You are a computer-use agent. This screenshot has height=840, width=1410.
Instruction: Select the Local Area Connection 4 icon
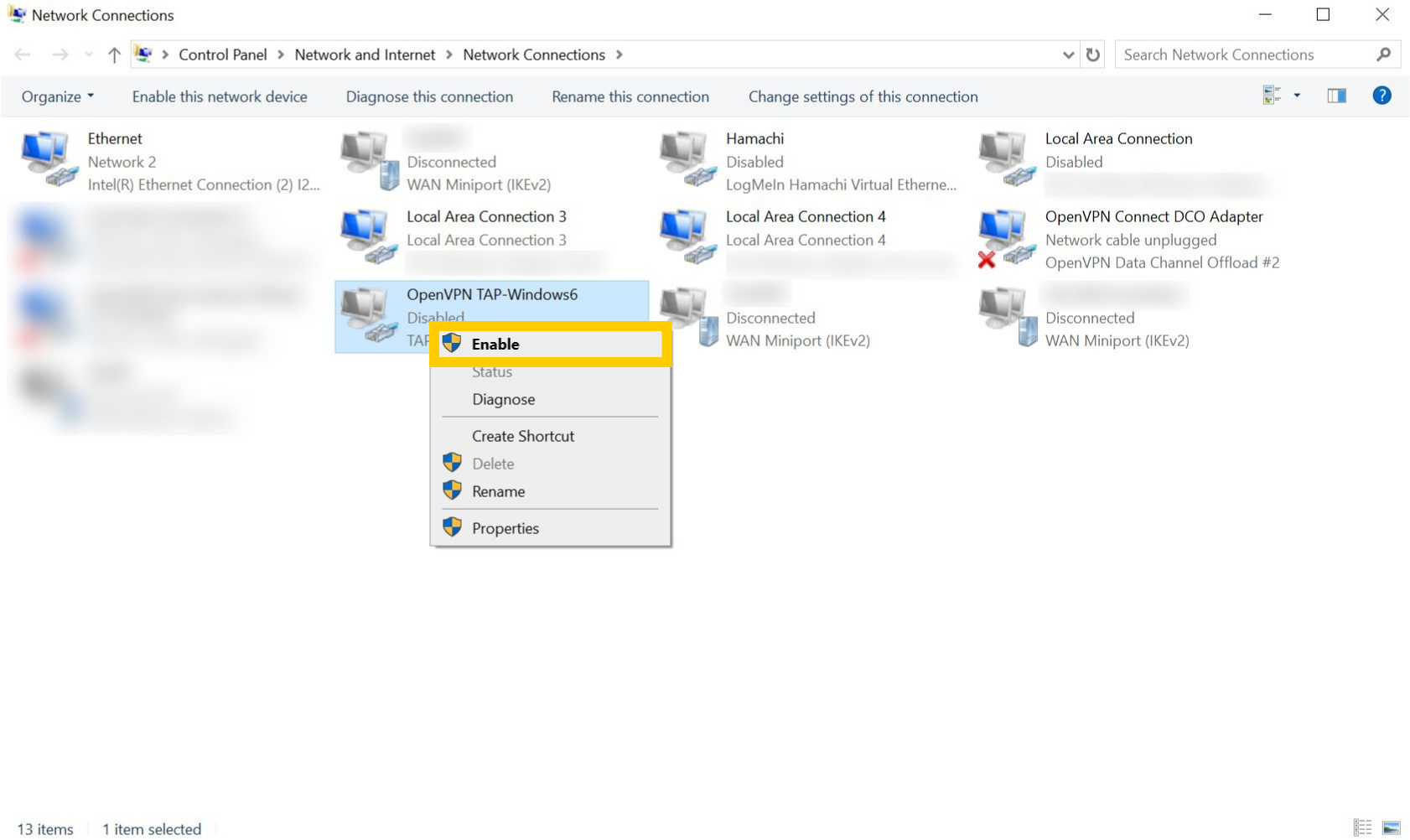point(687,237)
